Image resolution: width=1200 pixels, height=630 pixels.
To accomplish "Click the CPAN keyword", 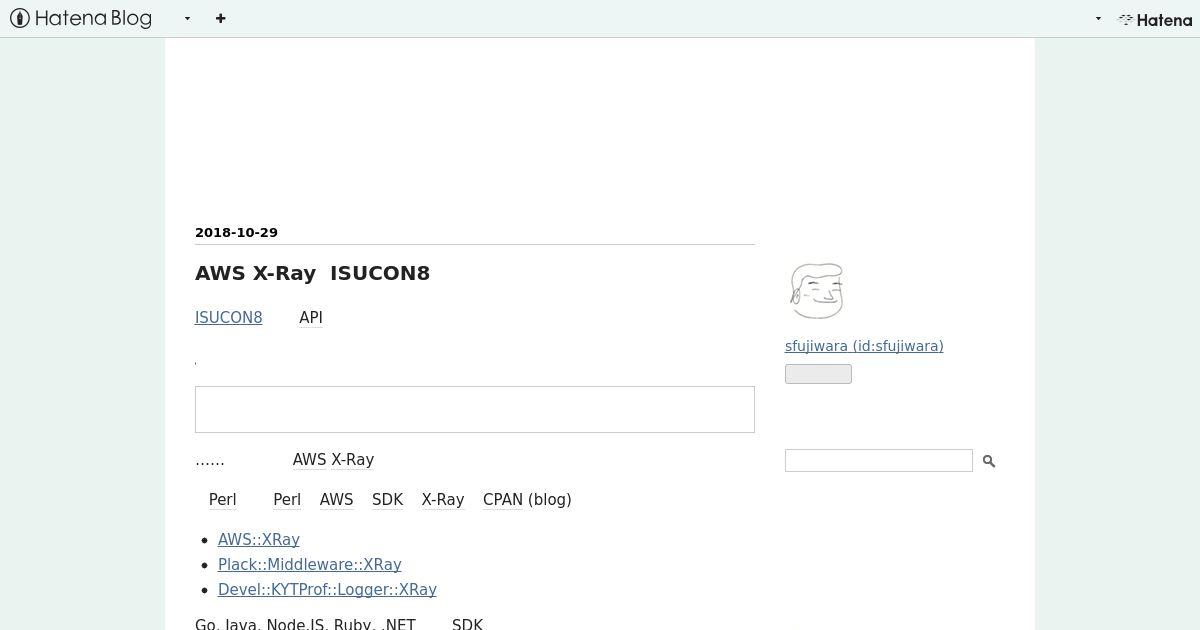I will pos(503,499).
